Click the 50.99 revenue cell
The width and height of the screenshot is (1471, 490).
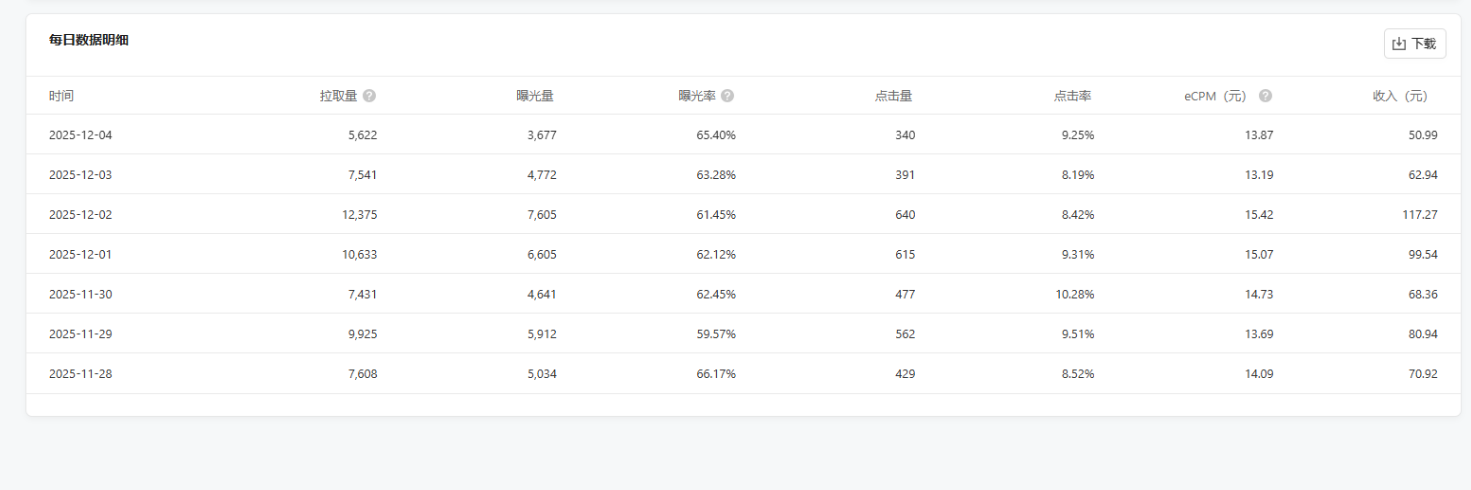[1423, 135]
